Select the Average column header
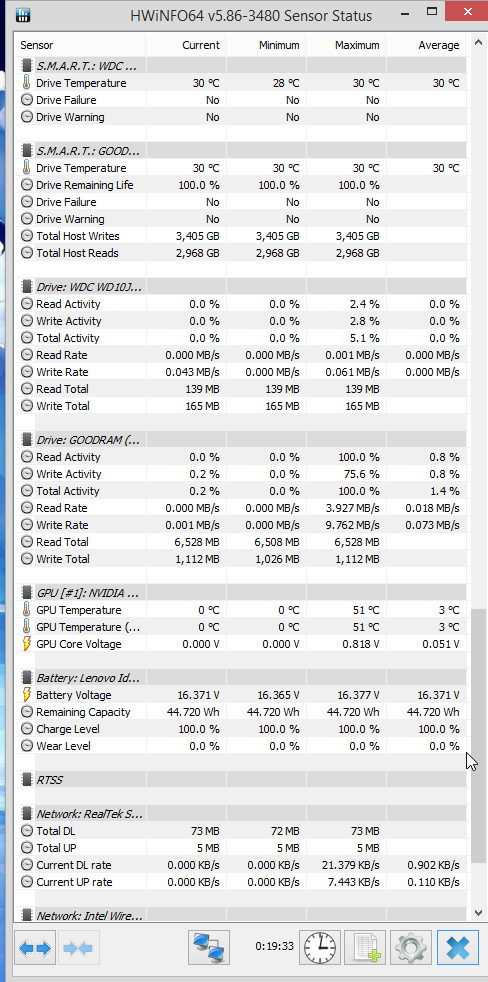Screen dimensions: 488x982 (426, 45)
